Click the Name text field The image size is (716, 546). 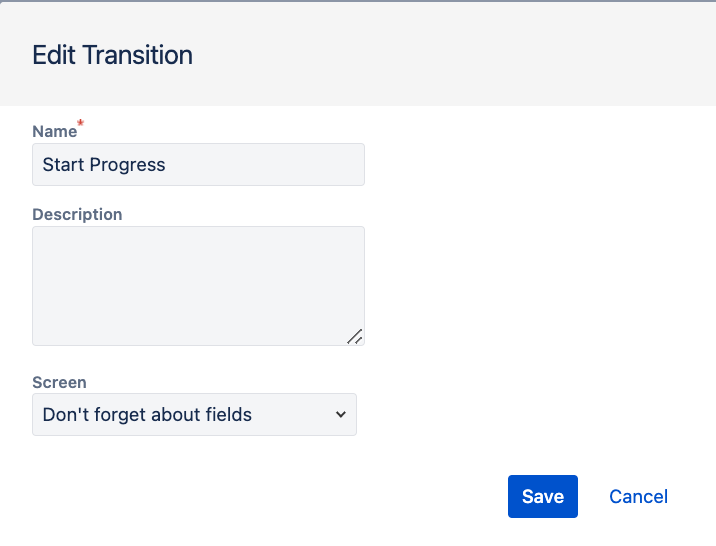point(198,165)
